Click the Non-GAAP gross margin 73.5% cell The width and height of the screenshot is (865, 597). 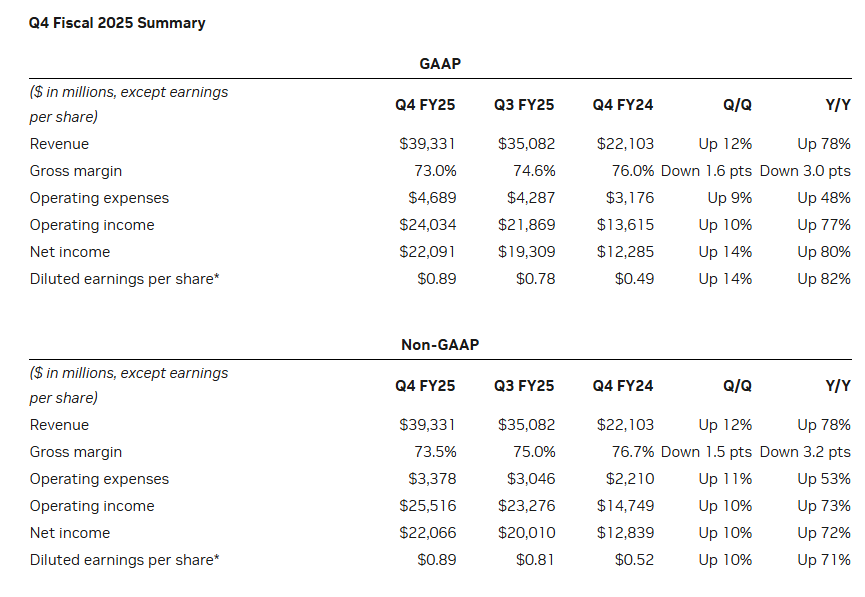click(435, 452)
